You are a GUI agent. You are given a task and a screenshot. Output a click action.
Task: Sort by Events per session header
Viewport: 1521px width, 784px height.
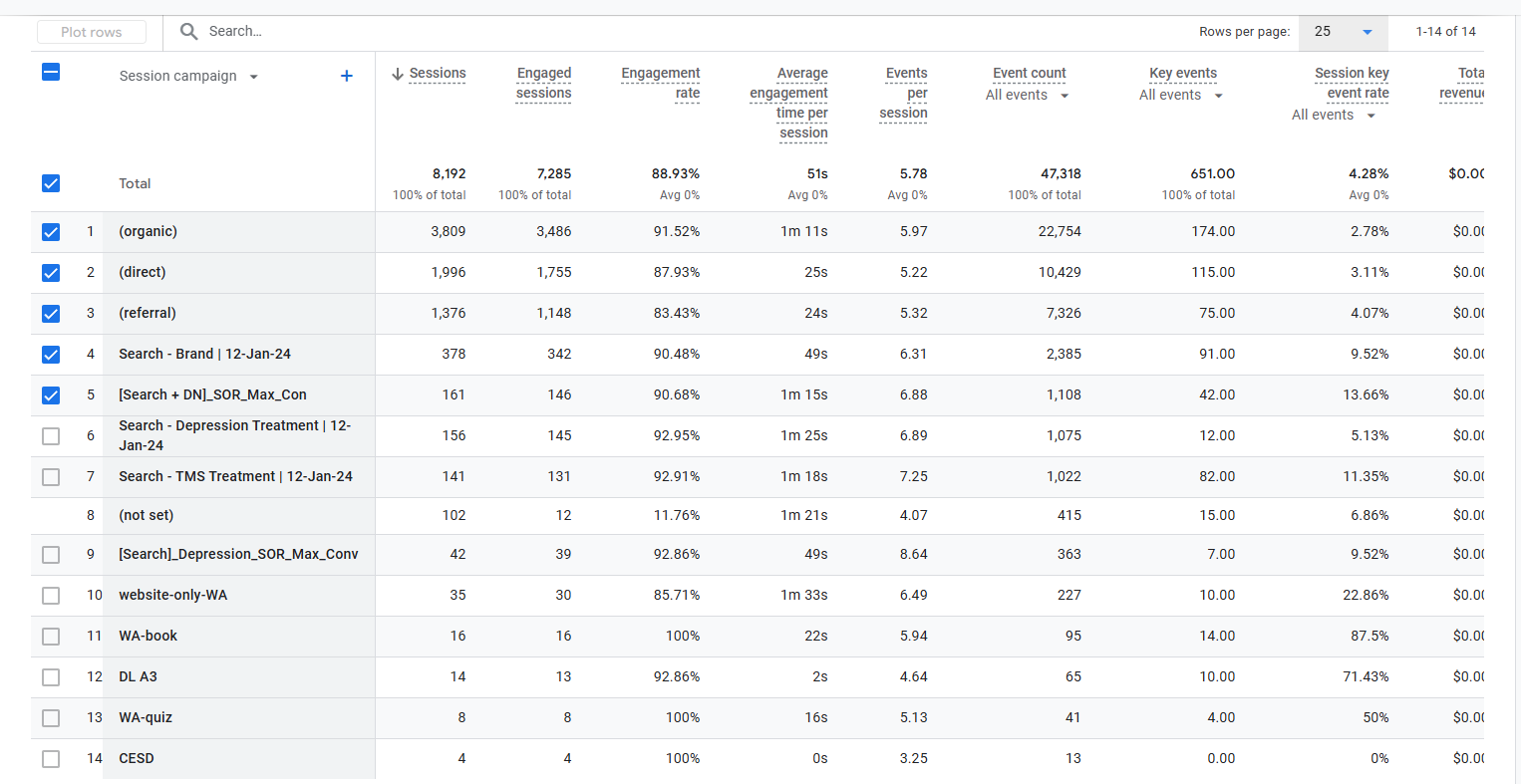(904, 94)
